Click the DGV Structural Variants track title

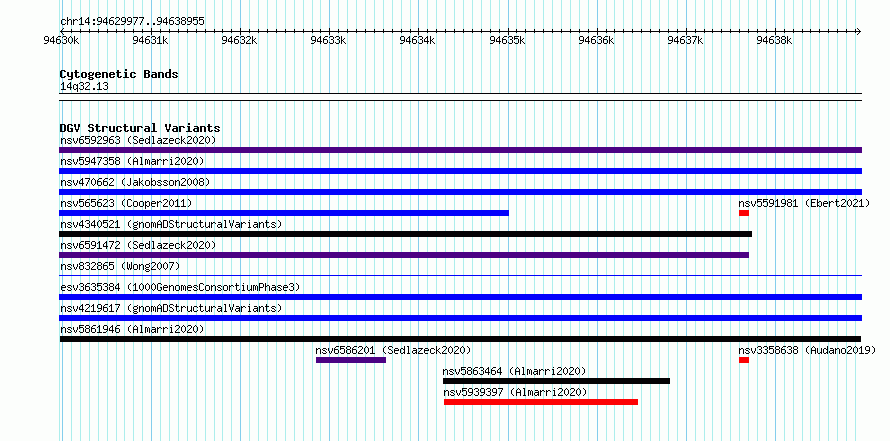(x=140, y=128)
